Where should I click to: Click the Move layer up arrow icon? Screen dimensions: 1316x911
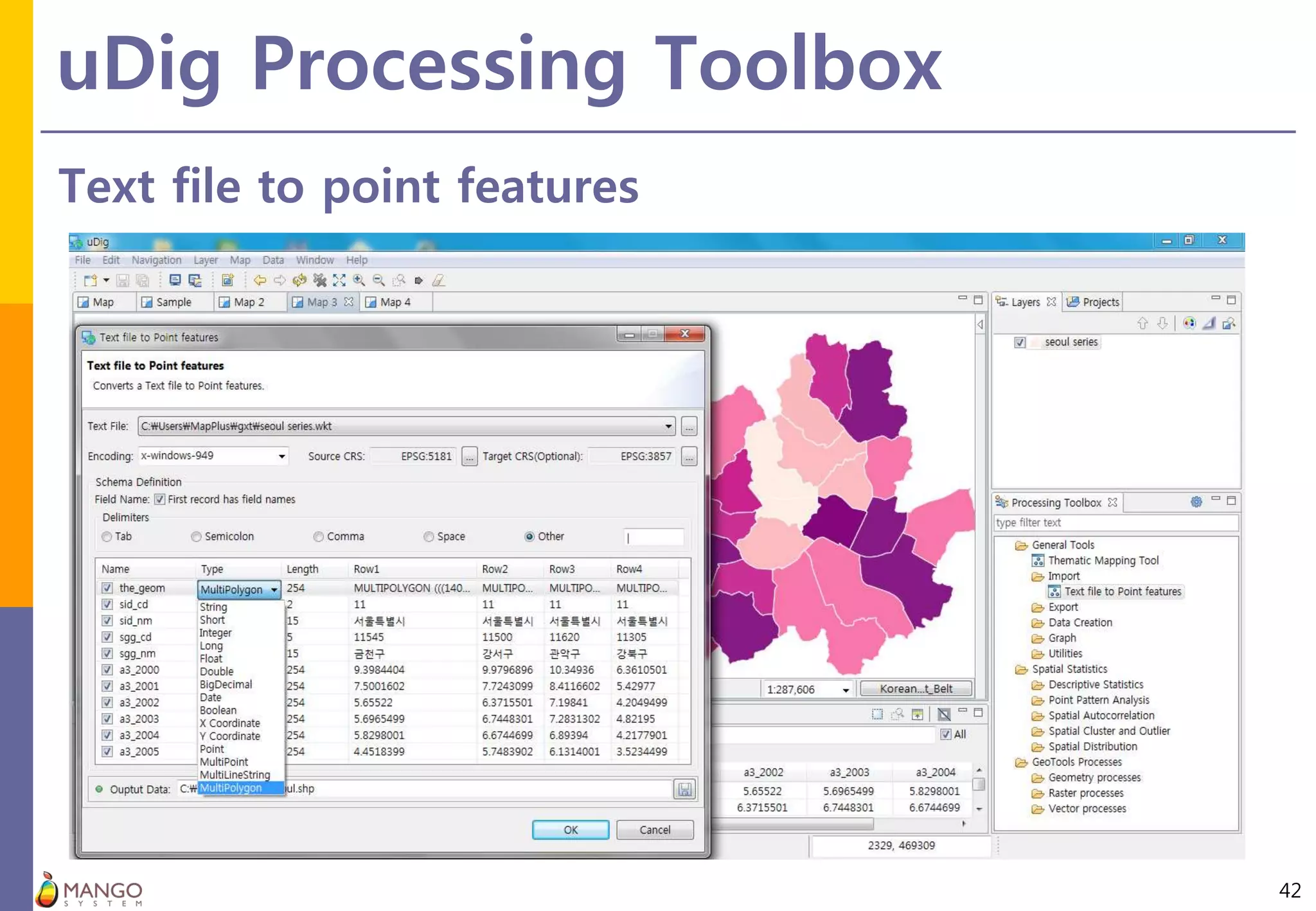tap(1143, 323)
